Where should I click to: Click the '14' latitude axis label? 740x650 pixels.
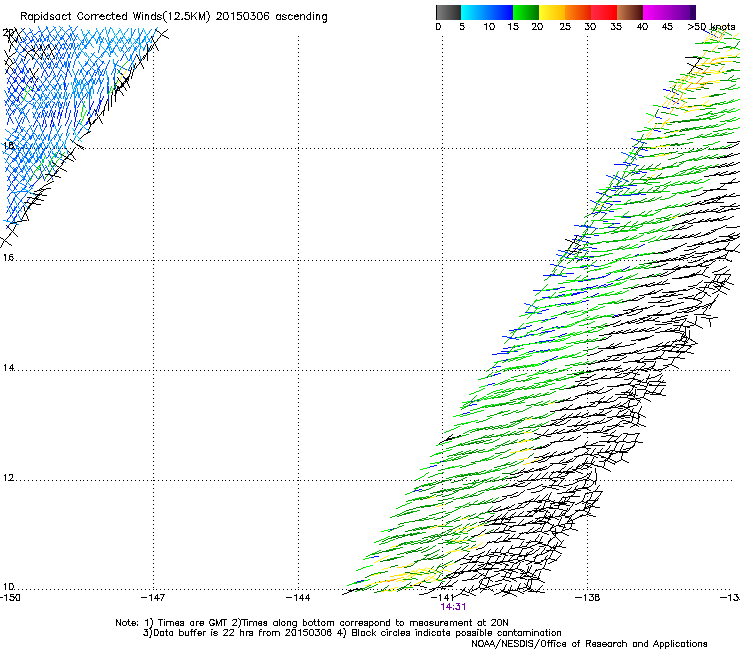point(8,368)
